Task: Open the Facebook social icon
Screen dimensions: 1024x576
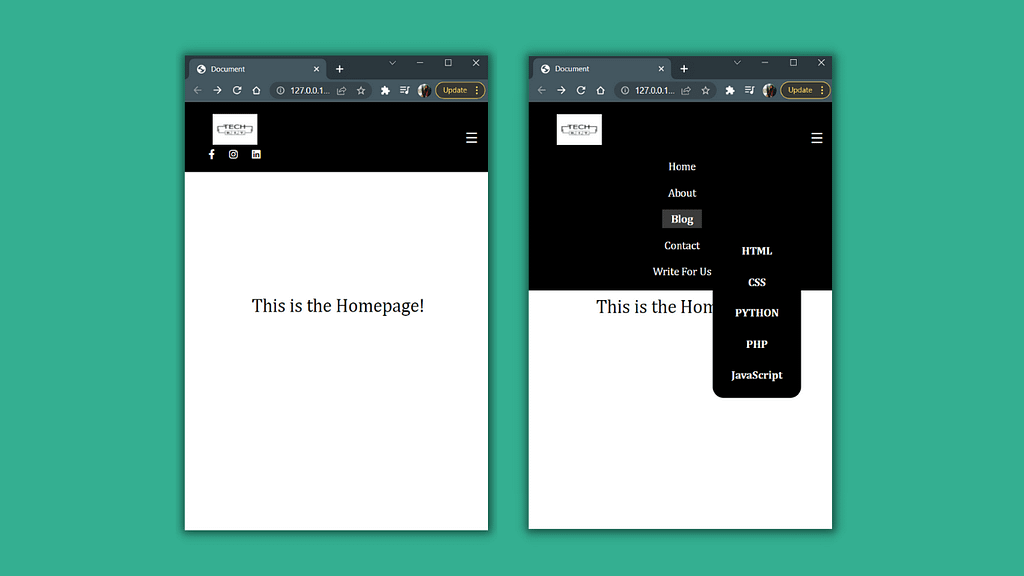Action: (211, 154)
